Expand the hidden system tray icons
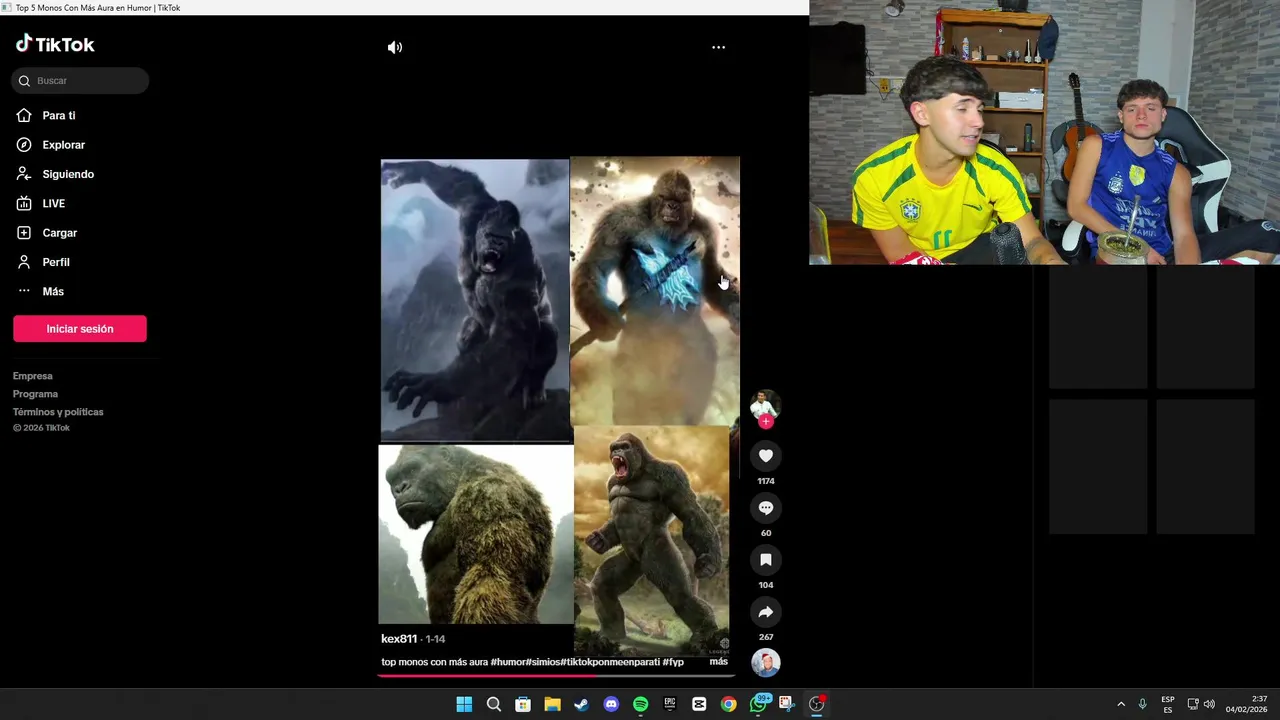The image size is (1280, 720). click(x=1121, y=704)
